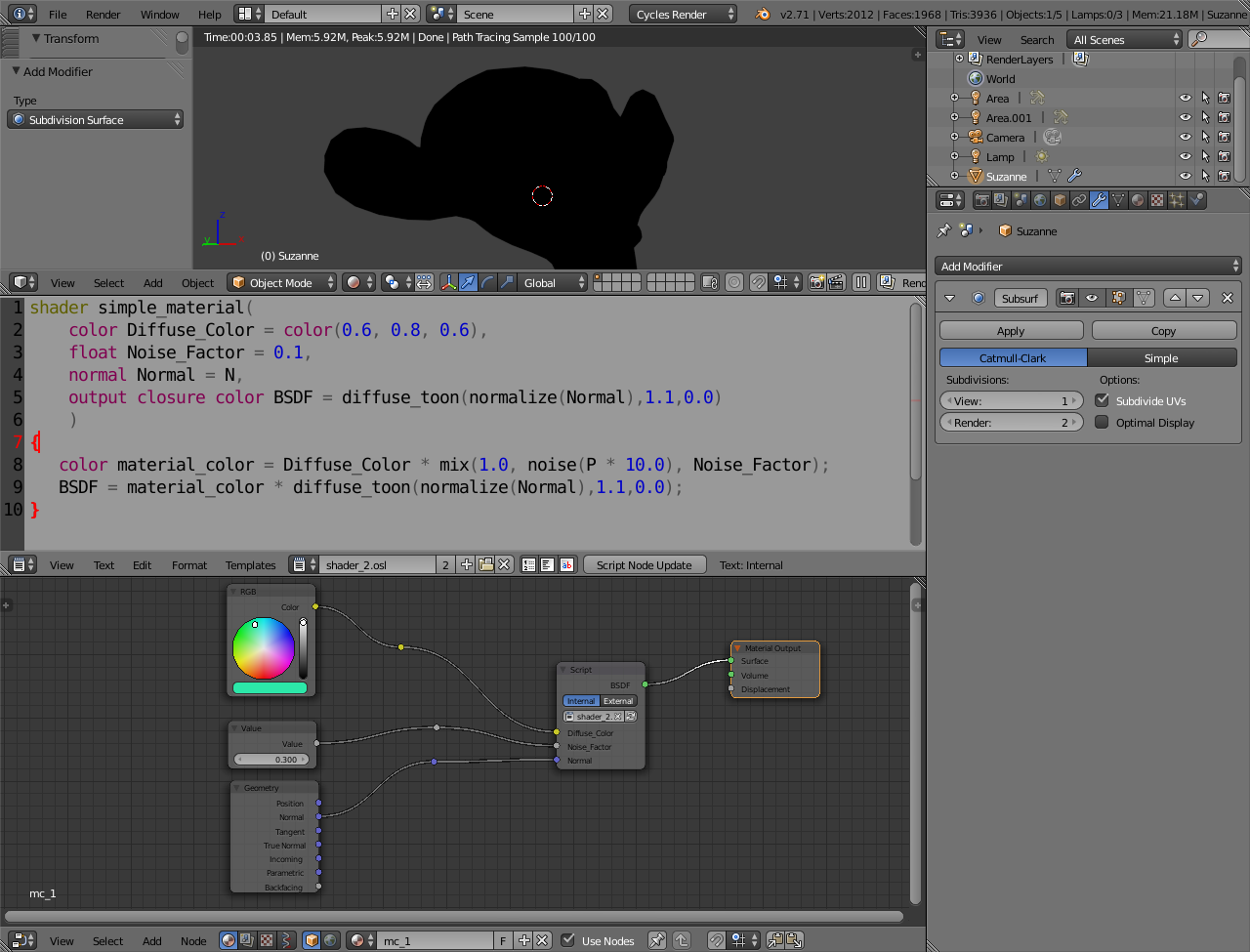Select the Modifiers wrench tab
1250x952 pixels.
pyautogui.click(x=1100, y=200)
